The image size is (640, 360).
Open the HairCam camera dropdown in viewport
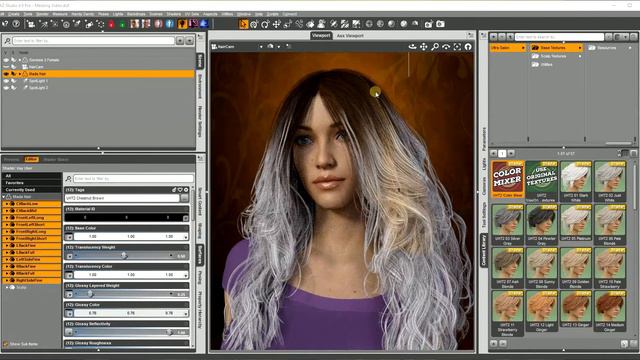coord(261,47)
